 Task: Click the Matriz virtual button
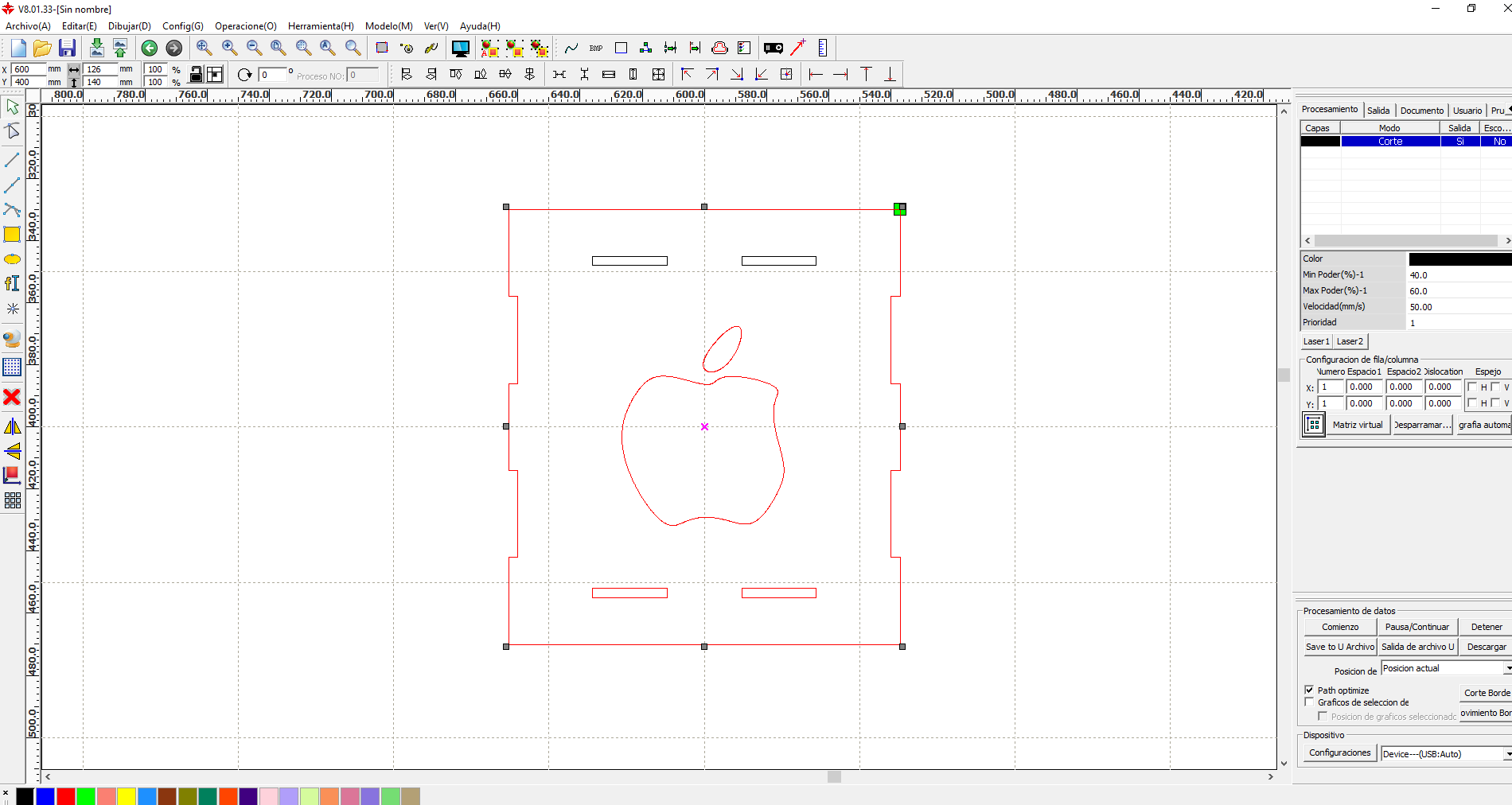coord(1358,425)
